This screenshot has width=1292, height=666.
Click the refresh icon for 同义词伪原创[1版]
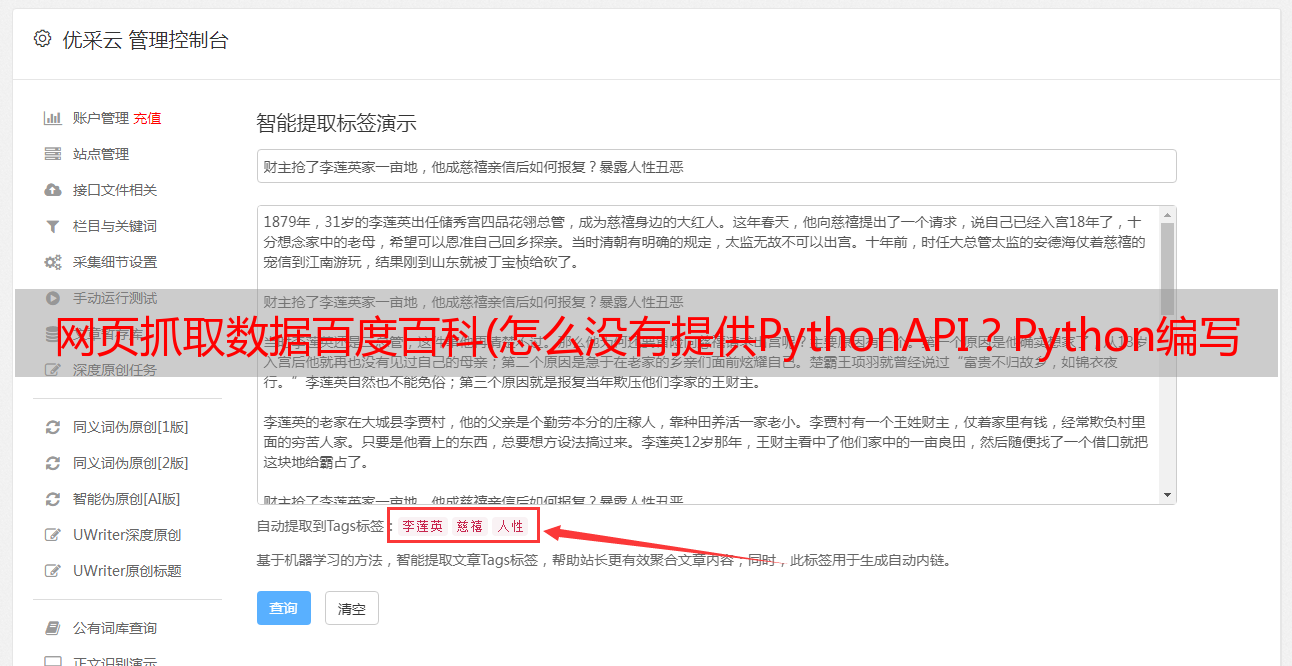pos(53,427)
